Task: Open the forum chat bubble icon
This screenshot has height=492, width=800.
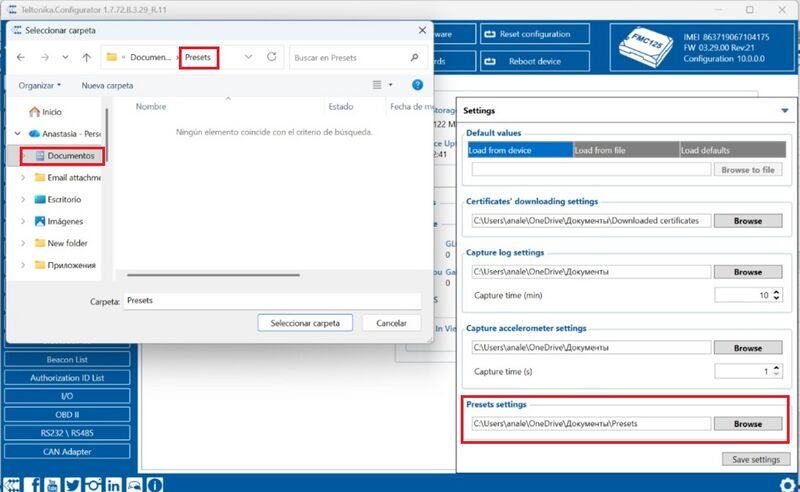Action: point(134,484)
